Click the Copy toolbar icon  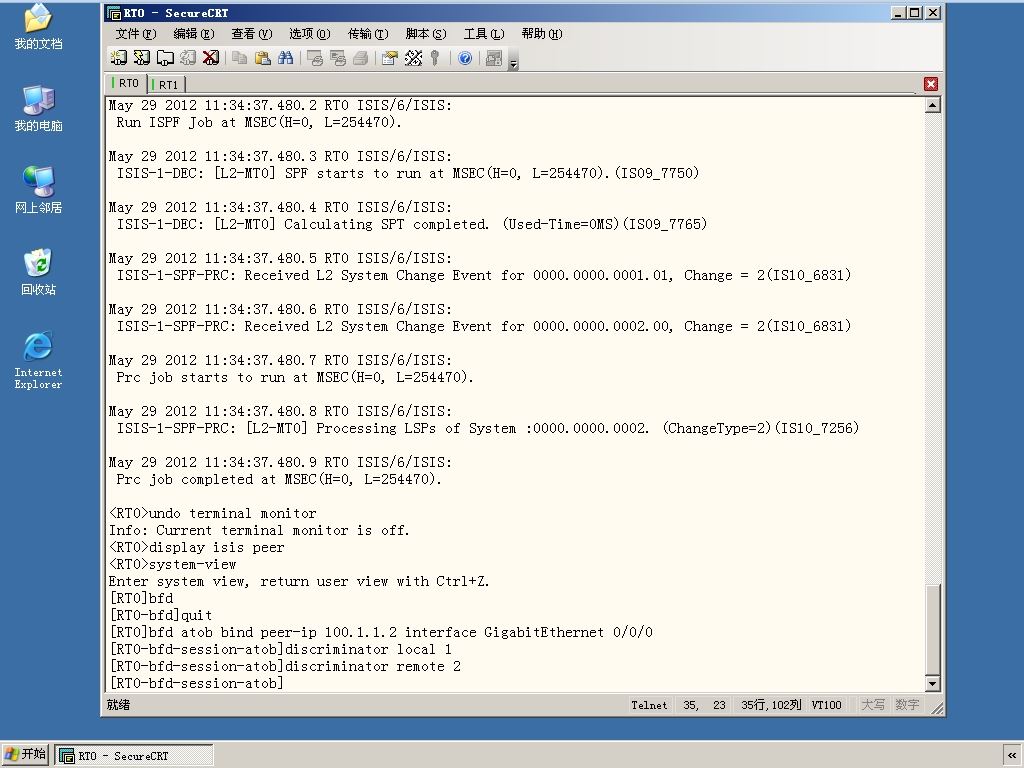[x=240, y=58]
